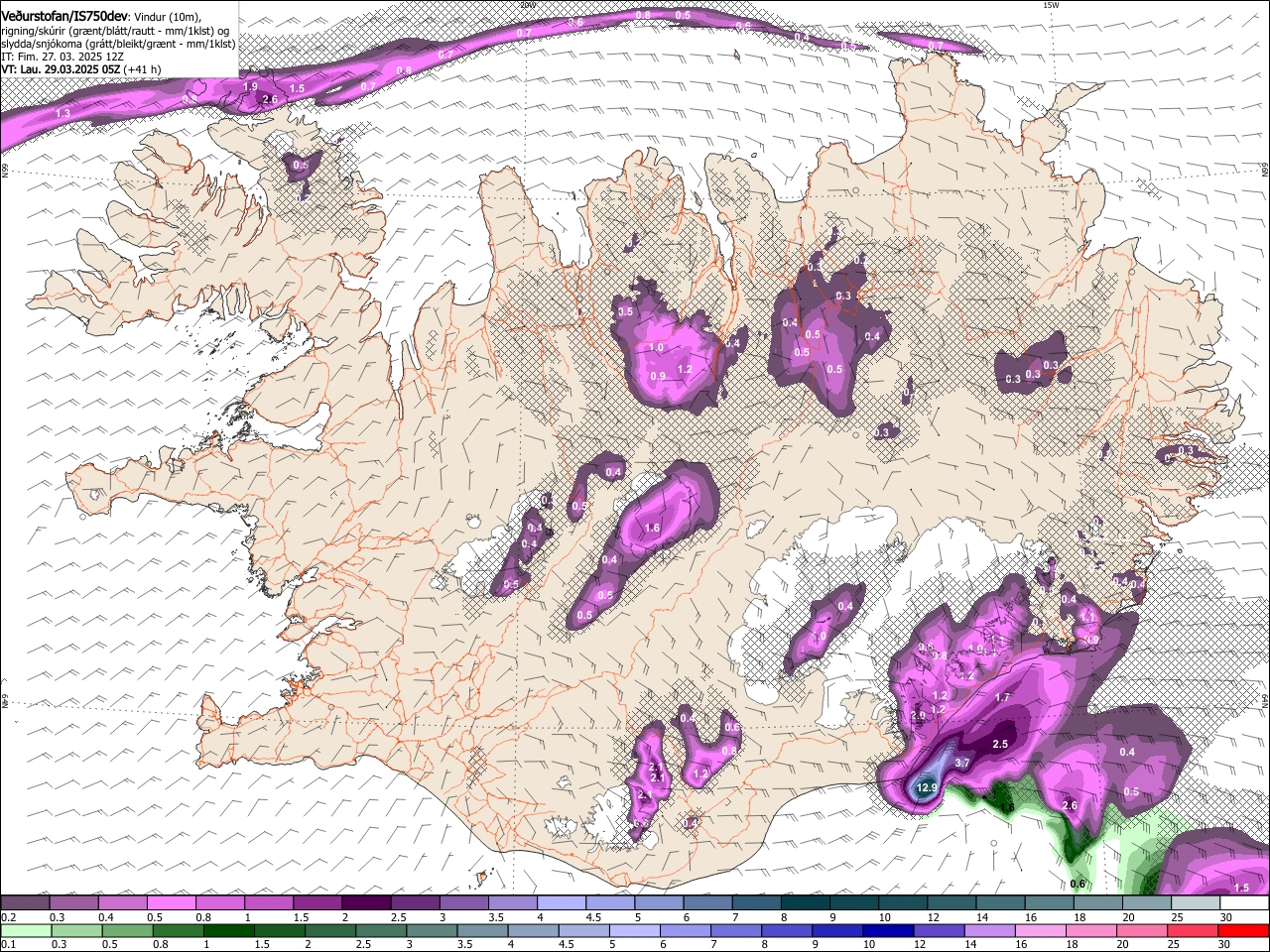Pick the top-row legend swatch between 14 and 16
Screen dimensions: 1270x952
tap(1001, 903)
